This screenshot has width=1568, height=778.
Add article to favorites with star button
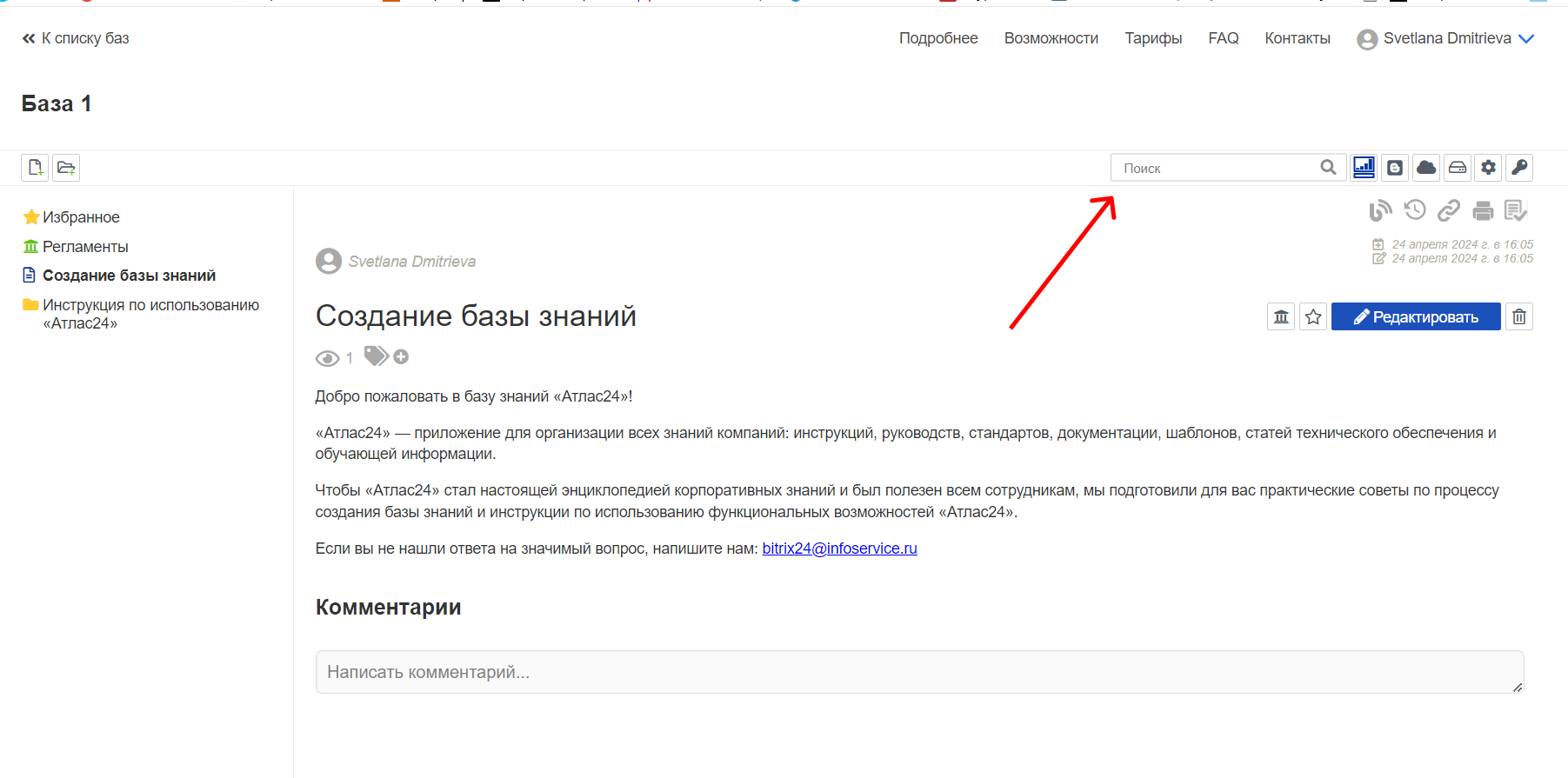(x=1313, y=316)
